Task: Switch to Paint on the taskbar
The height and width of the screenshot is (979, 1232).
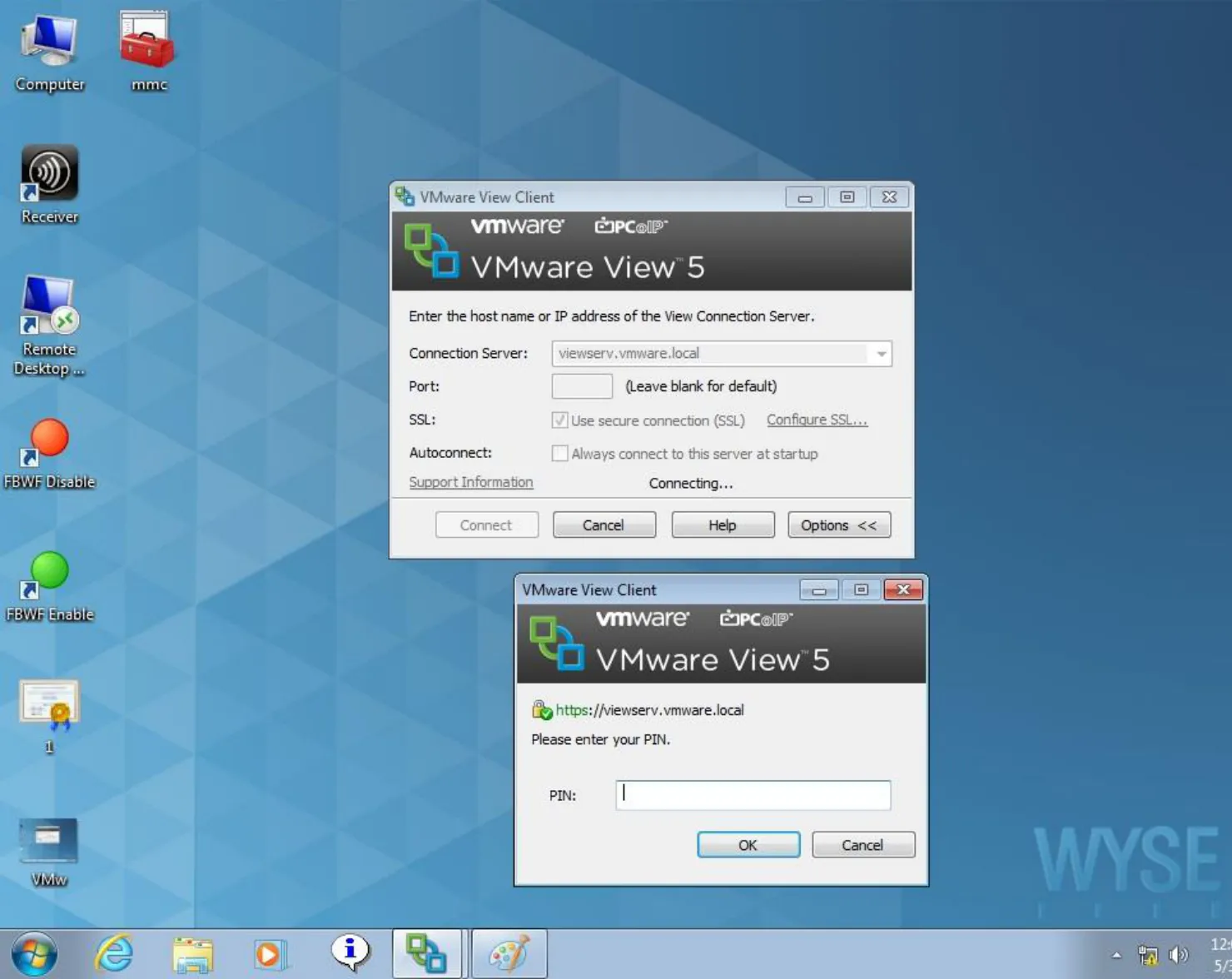Action: coord(509,953)
